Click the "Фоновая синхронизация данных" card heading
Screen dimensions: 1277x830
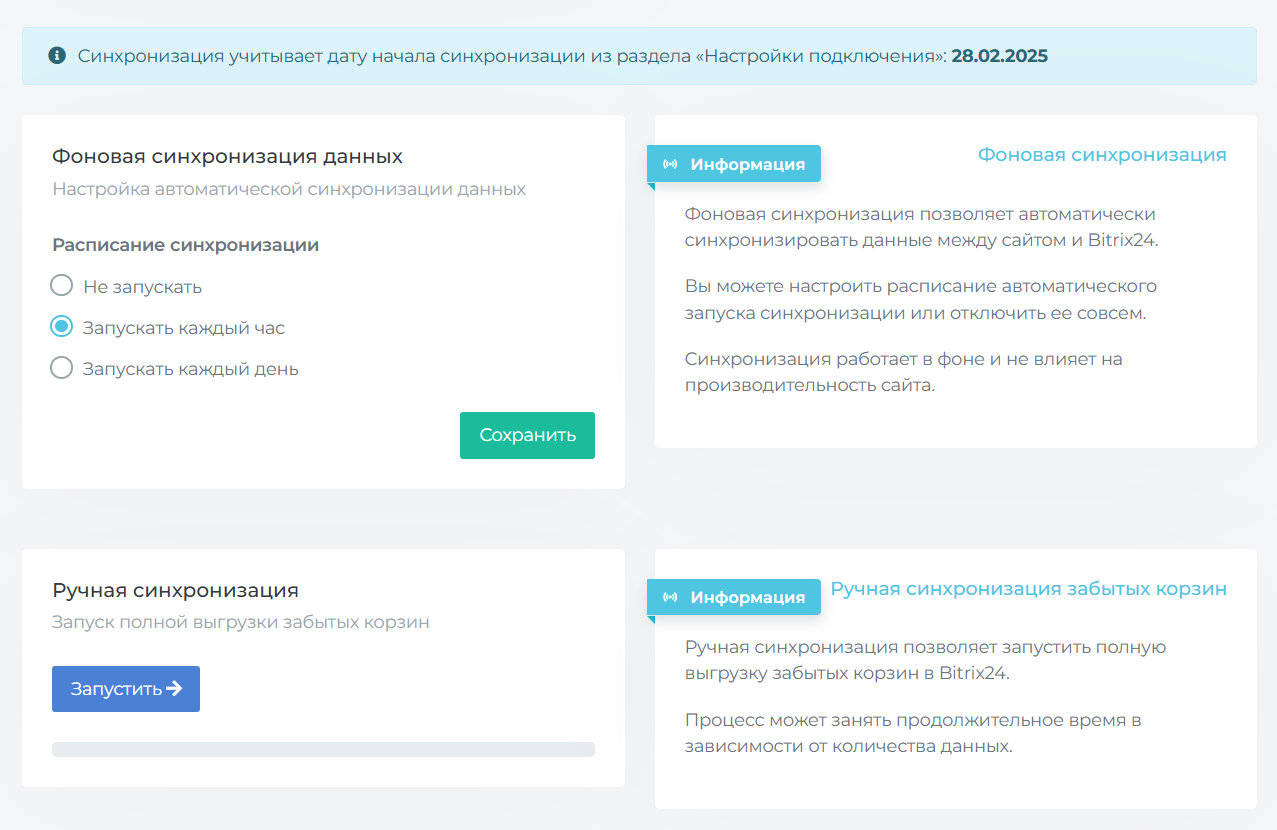click(227, 157)
